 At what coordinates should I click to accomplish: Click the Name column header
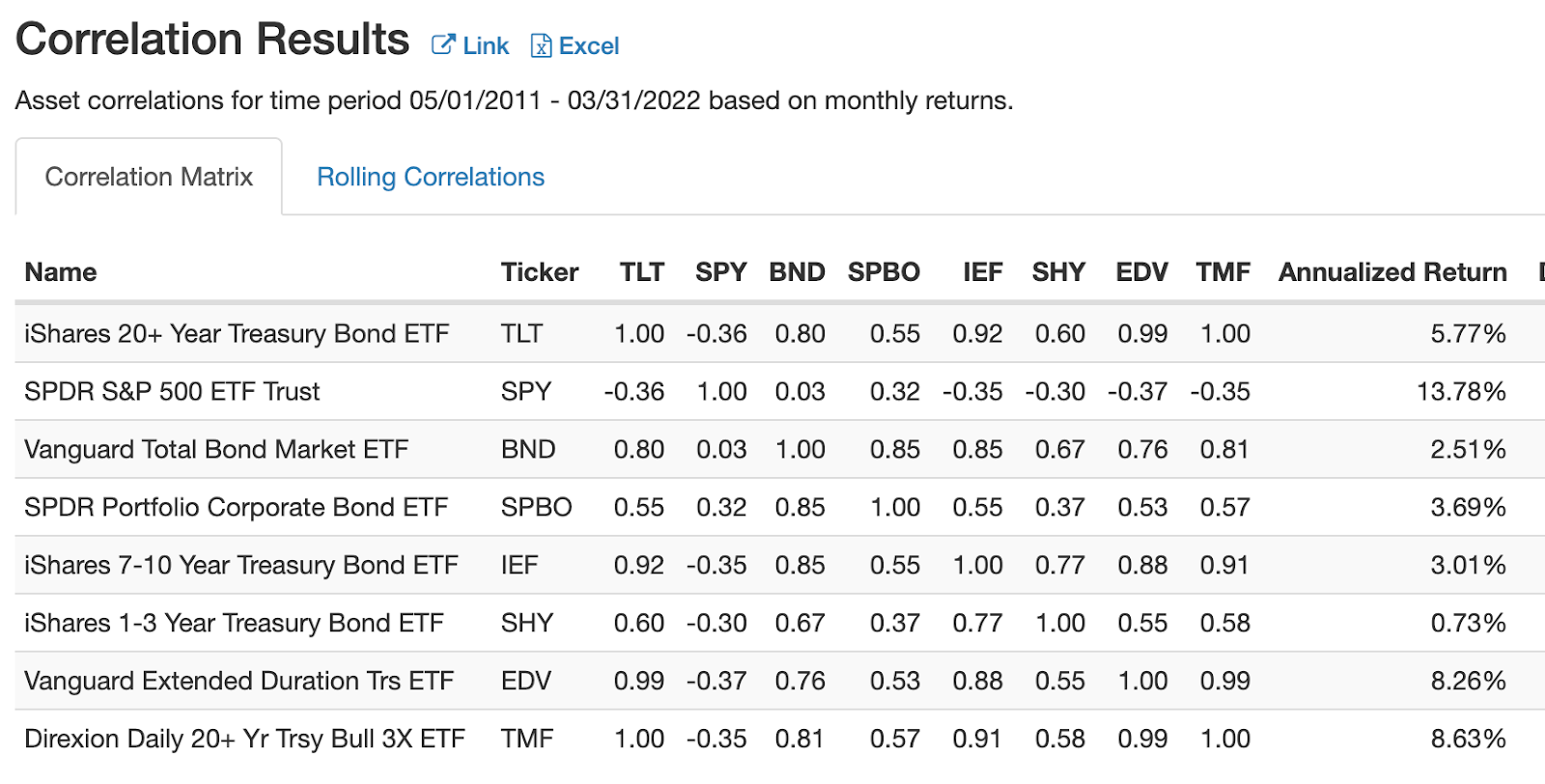[x=61, y=272]
